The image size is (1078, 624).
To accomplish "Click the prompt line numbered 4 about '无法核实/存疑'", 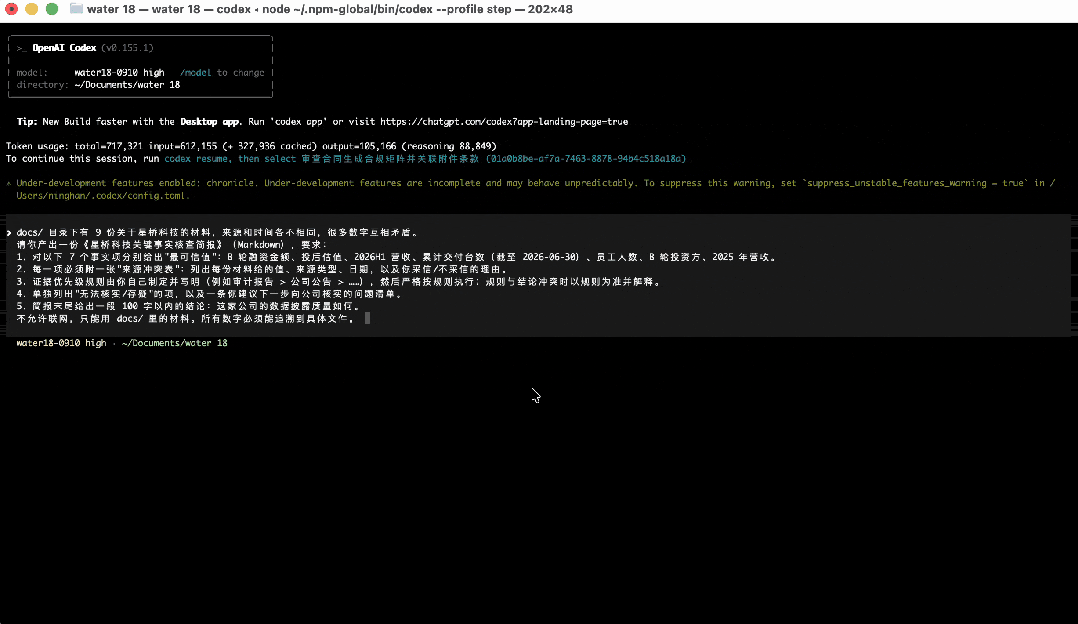I will [x=209, y=294].
